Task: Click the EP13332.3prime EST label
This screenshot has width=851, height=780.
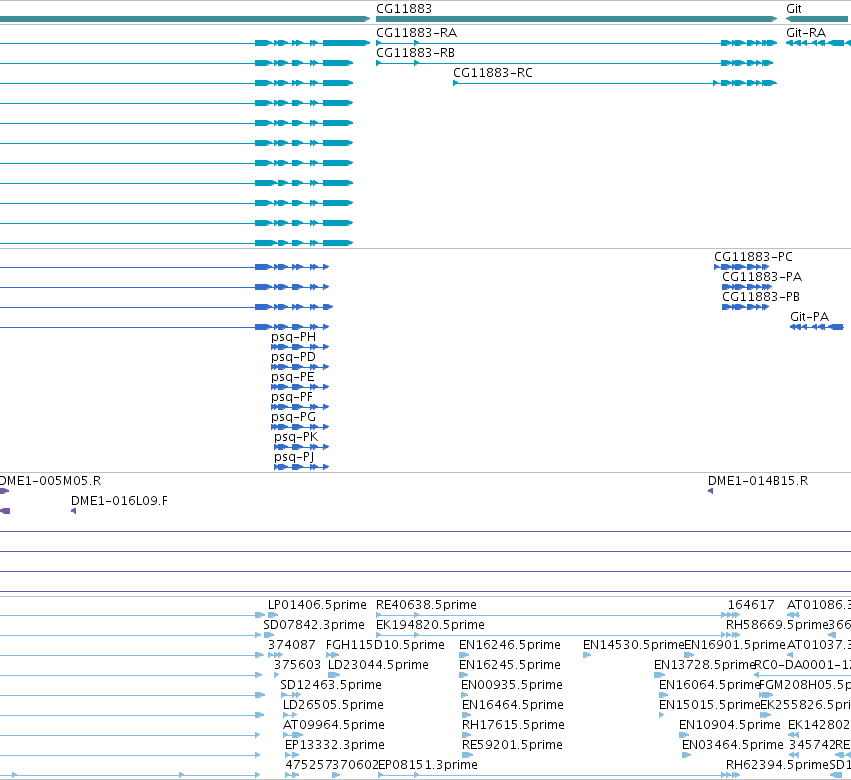Action: click(x=335, y=746)
